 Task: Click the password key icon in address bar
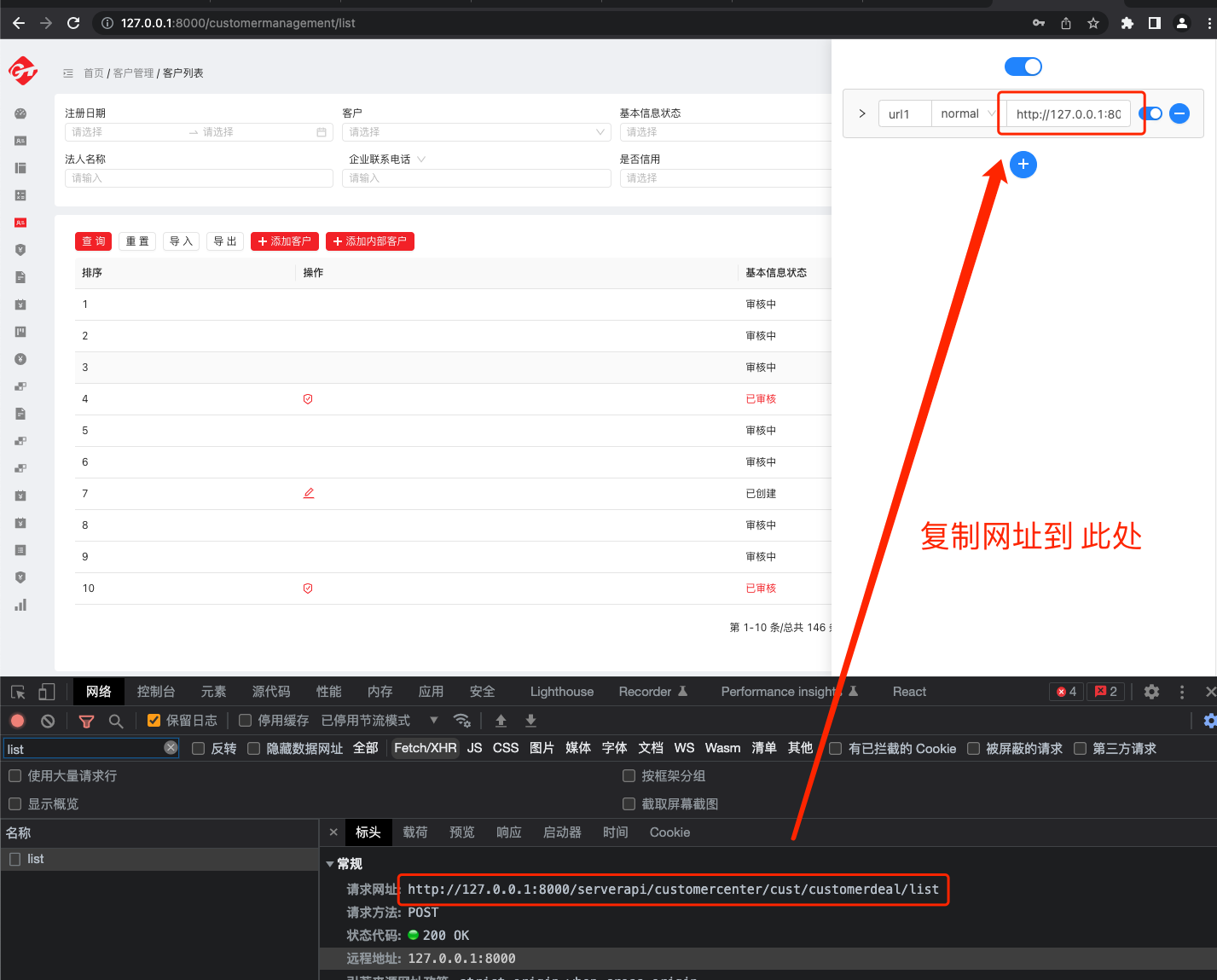tap(1039, 23)
